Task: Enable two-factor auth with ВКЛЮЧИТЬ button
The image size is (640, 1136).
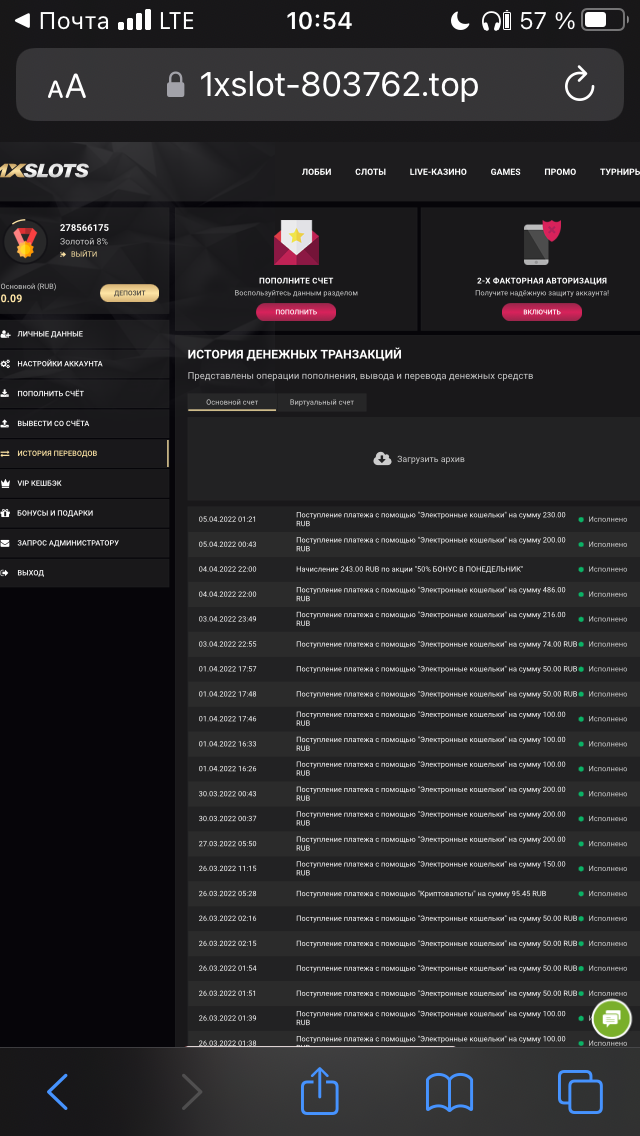Action: pos(541,312)
